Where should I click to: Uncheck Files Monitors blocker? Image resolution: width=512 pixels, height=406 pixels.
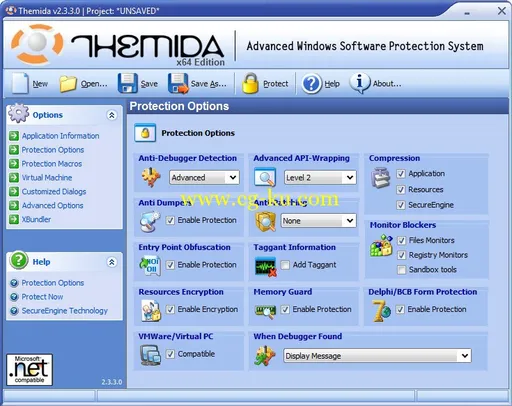[x=402, y=240]
